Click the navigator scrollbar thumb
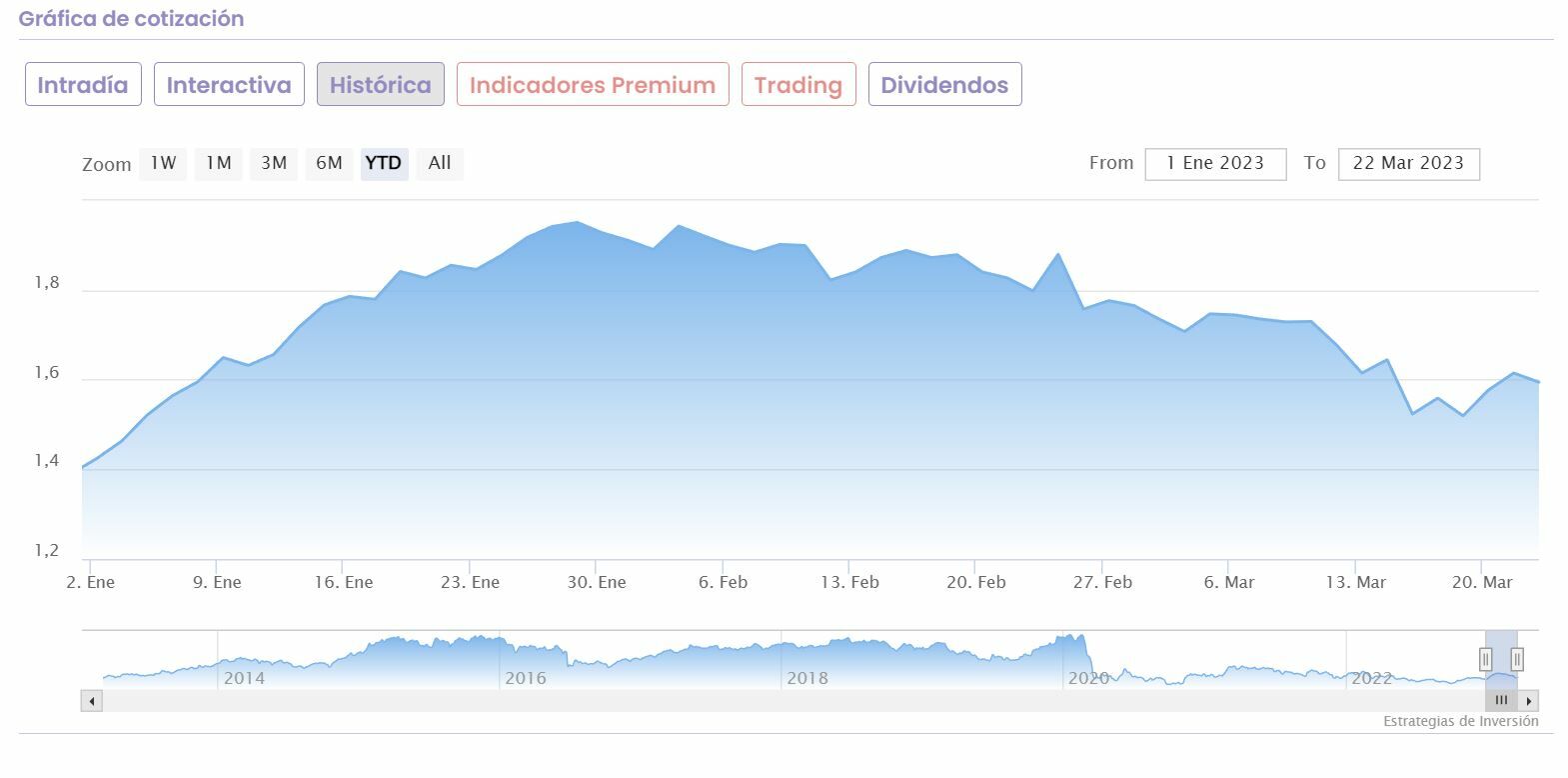The height and width of the screenshot is (778, 1568). point(1501,701)
